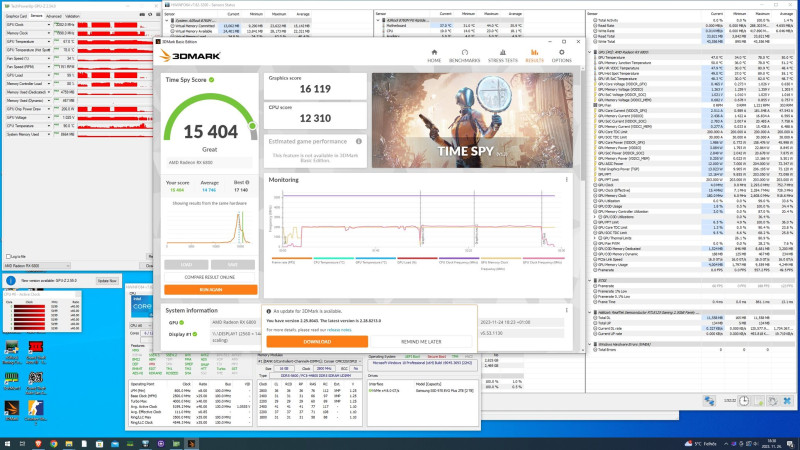Open the notification center icon

[x=790, y=444]
